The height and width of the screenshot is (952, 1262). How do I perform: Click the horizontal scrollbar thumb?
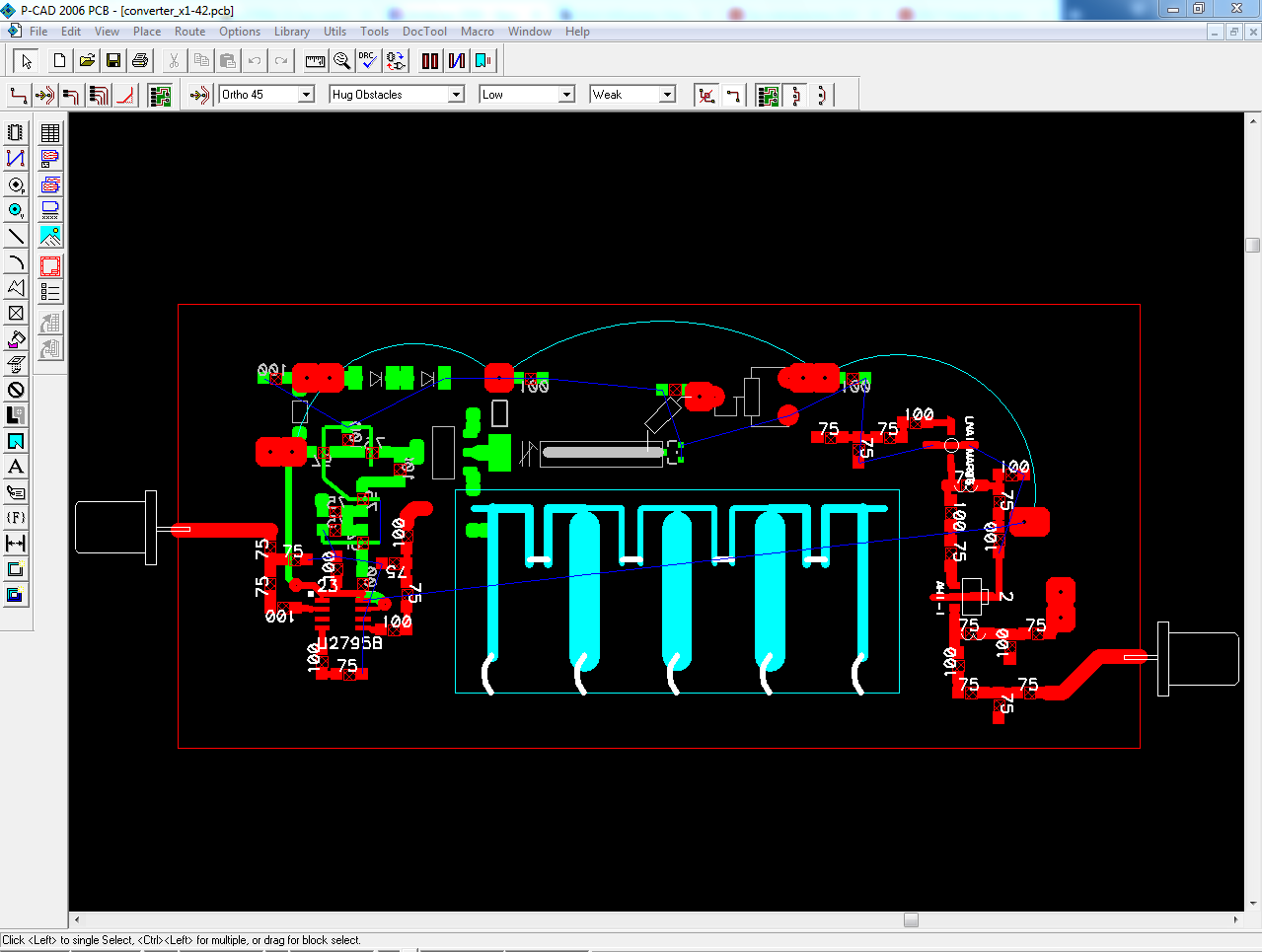911,919
